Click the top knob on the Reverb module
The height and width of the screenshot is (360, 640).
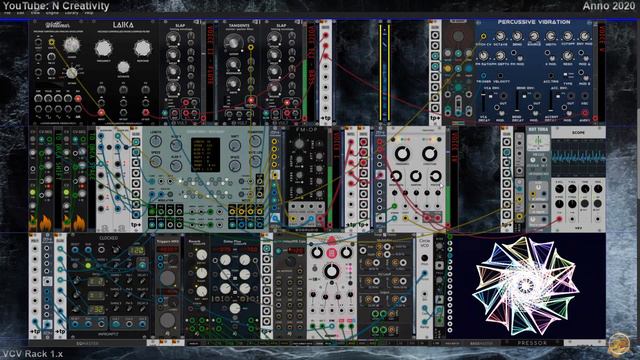[x=202, y=256]
